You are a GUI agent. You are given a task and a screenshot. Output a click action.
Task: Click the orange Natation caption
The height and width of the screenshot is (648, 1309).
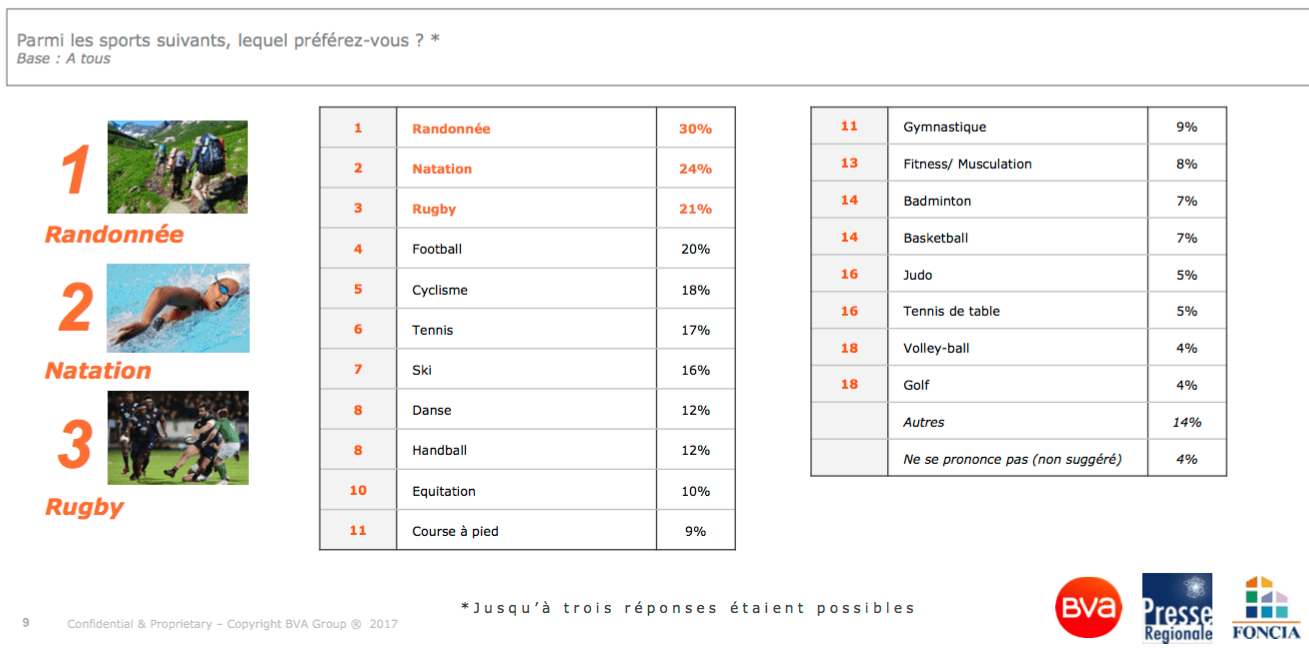(98, 370)
